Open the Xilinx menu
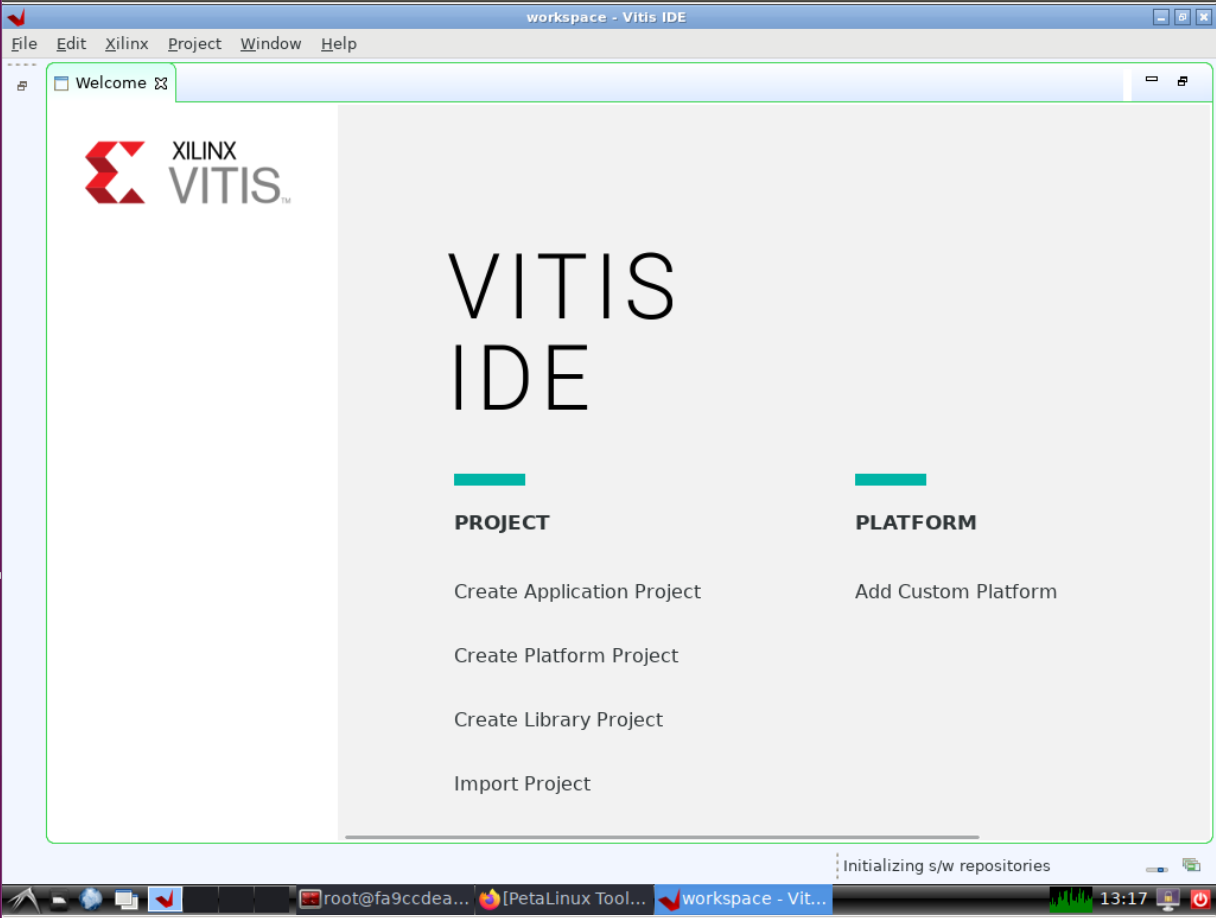The image size is (1216, 918). pos(127,44)
